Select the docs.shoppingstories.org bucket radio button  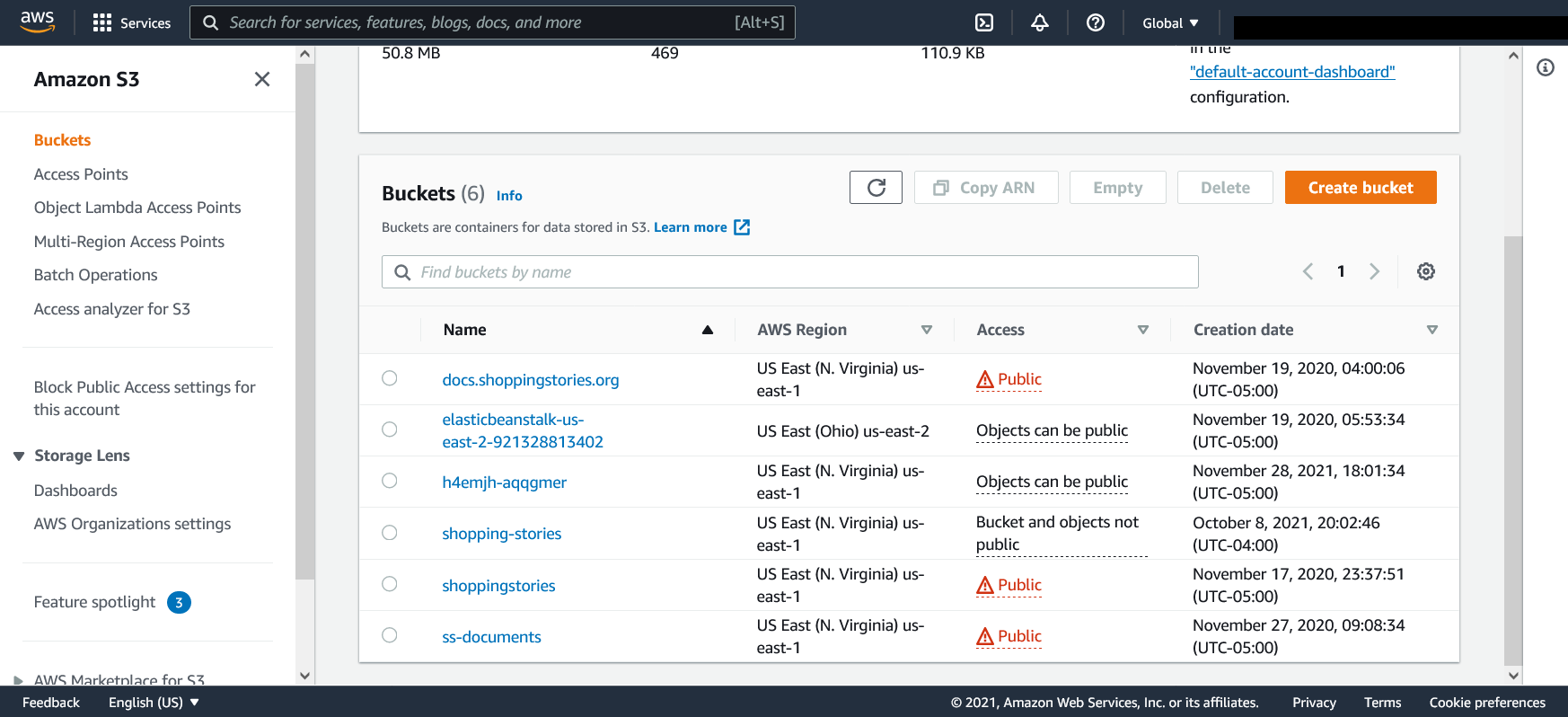pos(389,378)
